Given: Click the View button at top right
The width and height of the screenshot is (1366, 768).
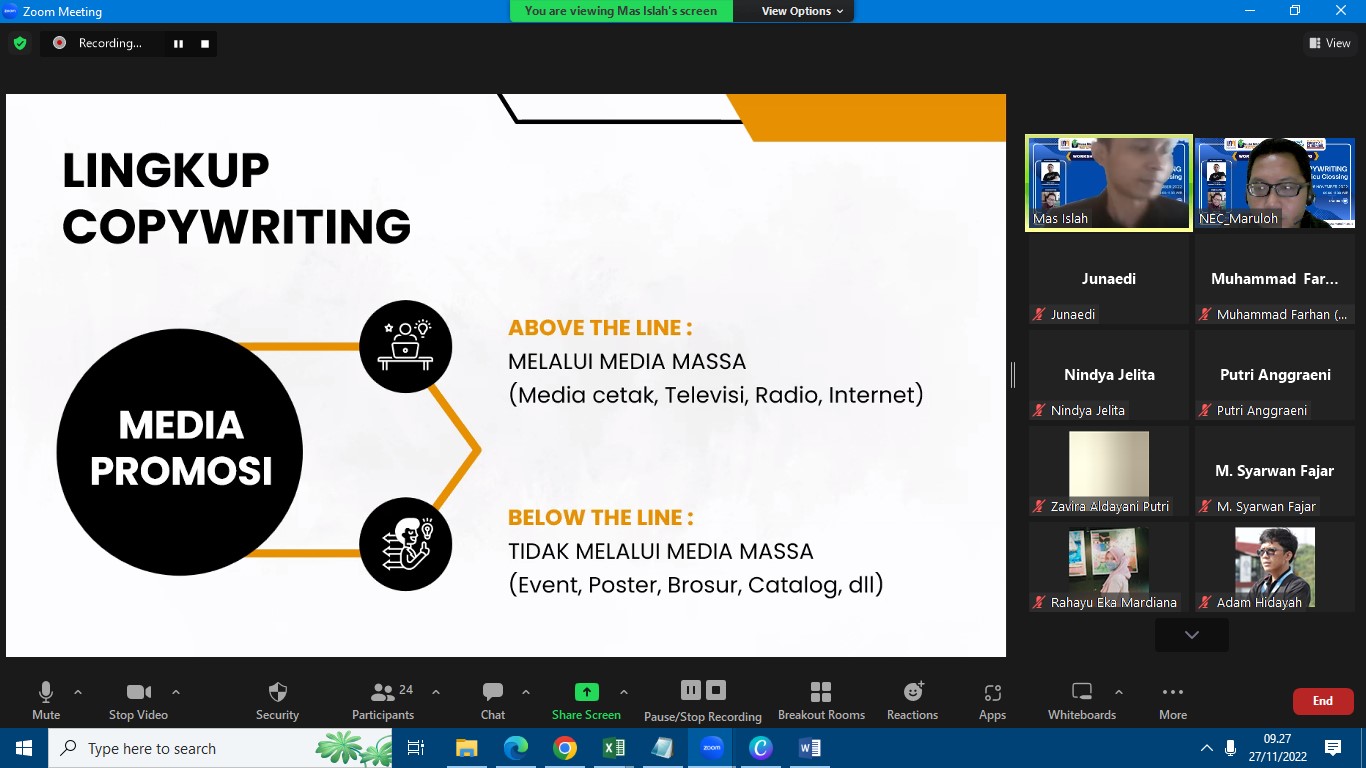Looking at the screenshot, I should [x=1329, y=43].
